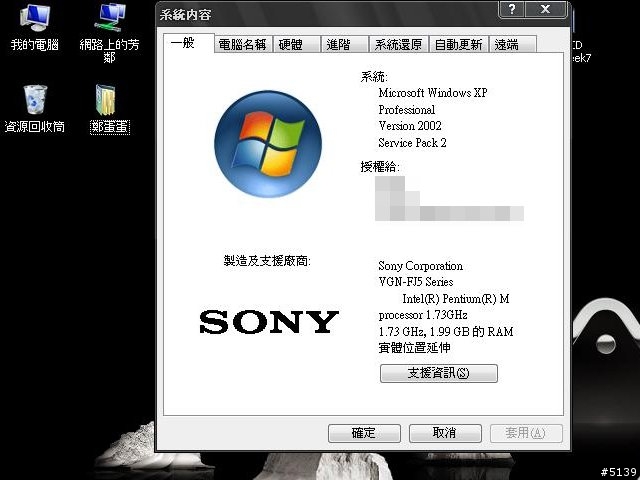Click the 'Sony Corporation' text
640x480 pixels.
pos(420,266)
